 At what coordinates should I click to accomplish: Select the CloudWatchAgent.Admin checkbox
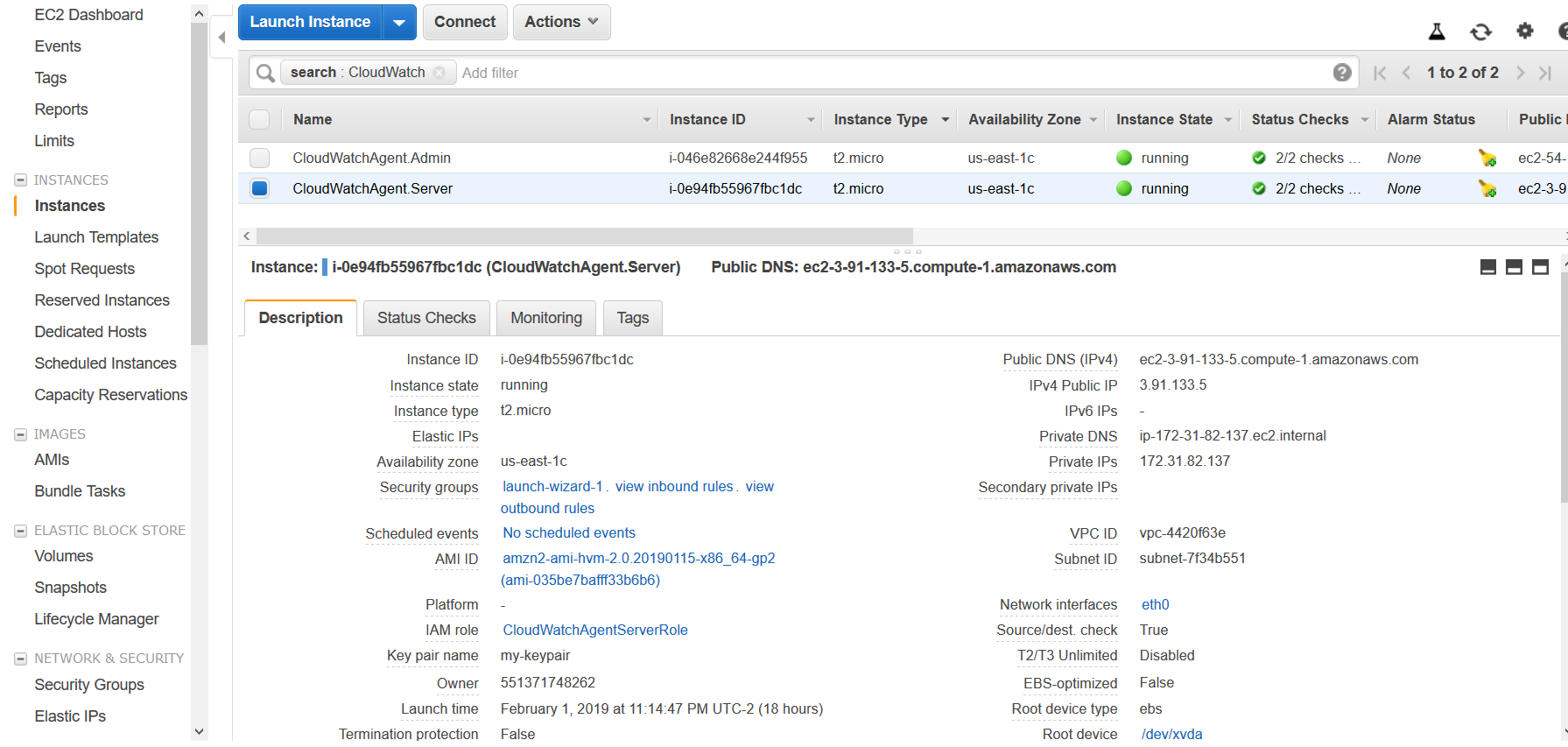[259, 159]
